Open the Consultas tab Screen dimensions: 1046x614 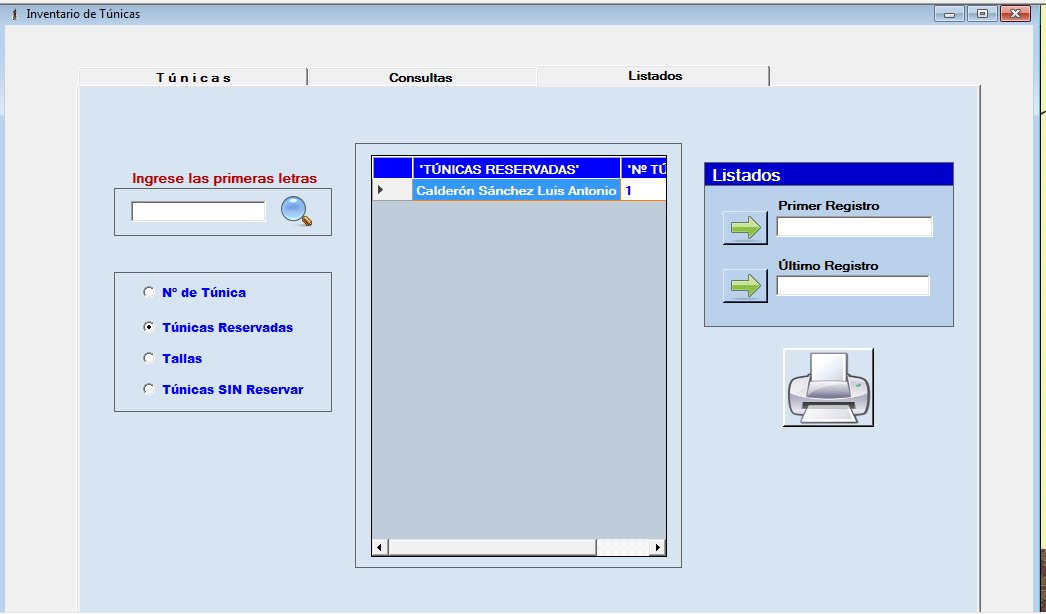point(420,77)
